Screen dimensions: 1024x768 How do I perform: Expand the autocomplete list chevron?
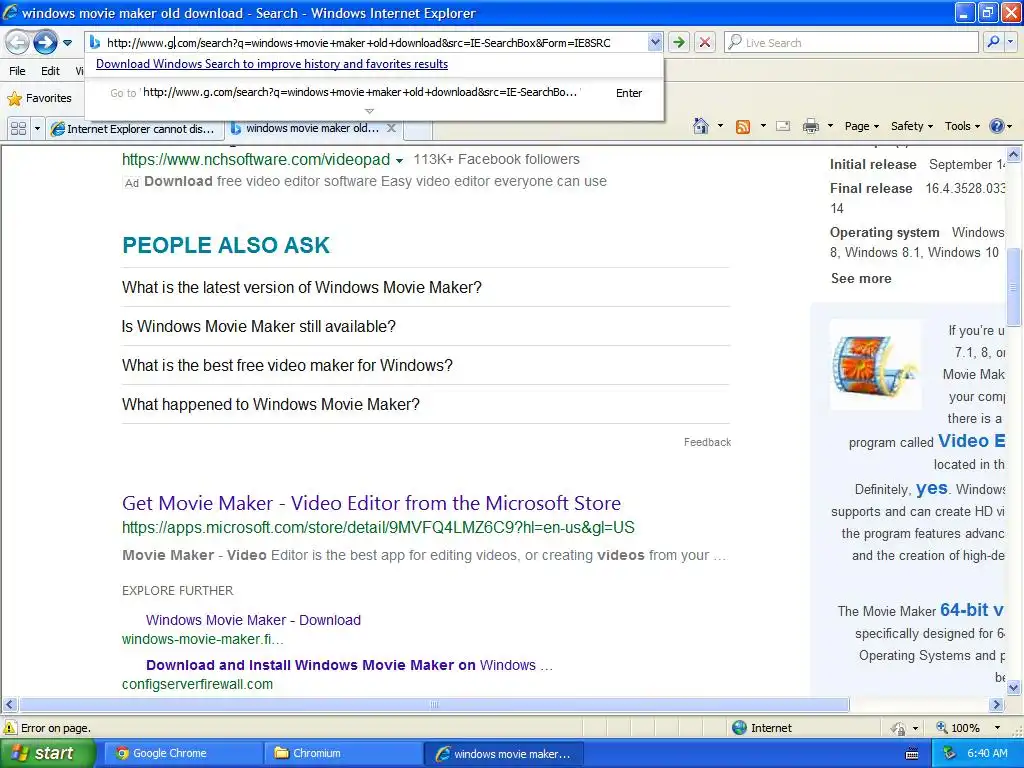370,111
